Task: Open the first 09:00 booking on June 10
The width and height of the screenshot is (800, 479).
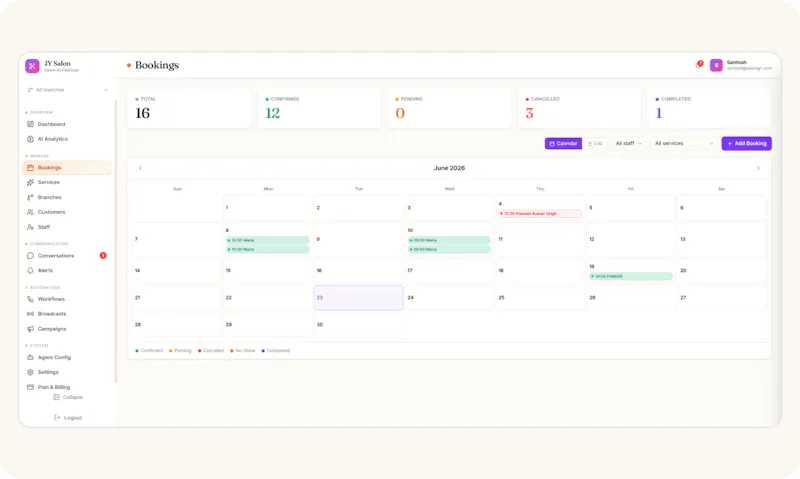Action: pos(449,240)
